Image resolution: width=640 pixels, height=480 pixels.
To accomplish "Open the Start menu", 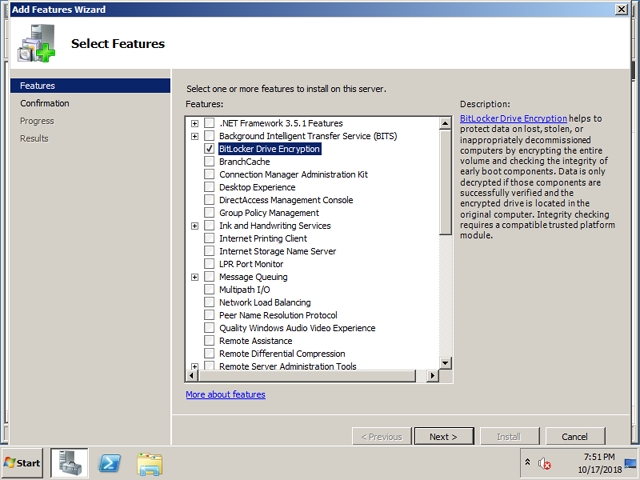I will click(x=22, y=463).
